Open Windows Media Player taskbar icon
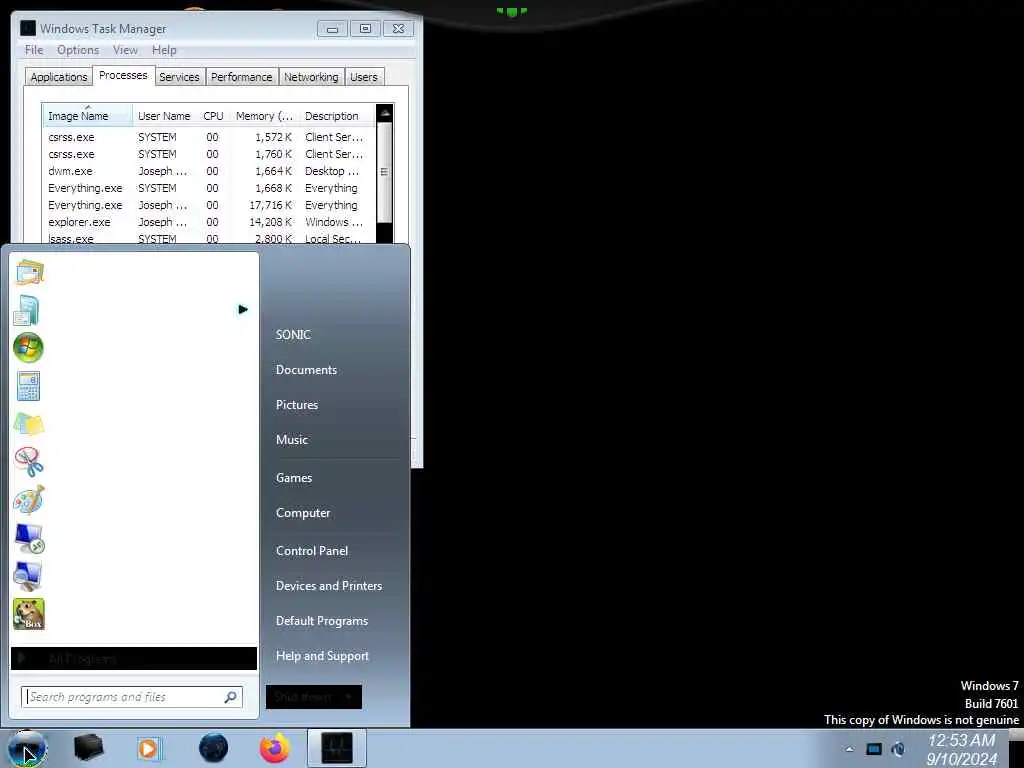 (x=150, y=748)
